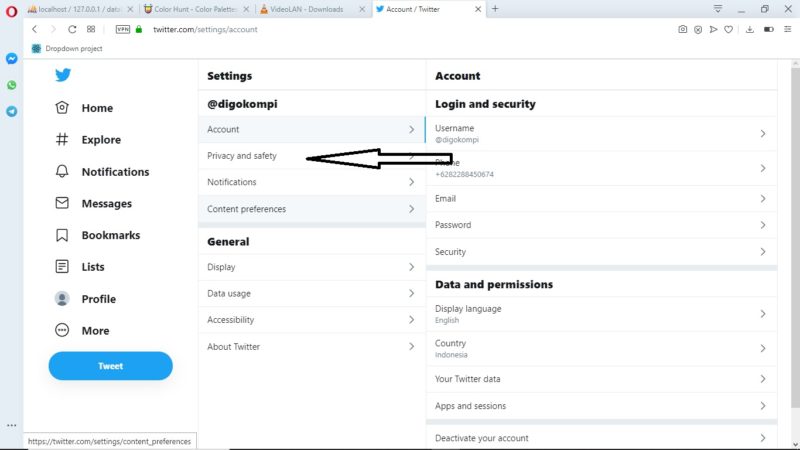
Task: Open Notifications bell icon in sidebar
Action: tap(62, 171)
